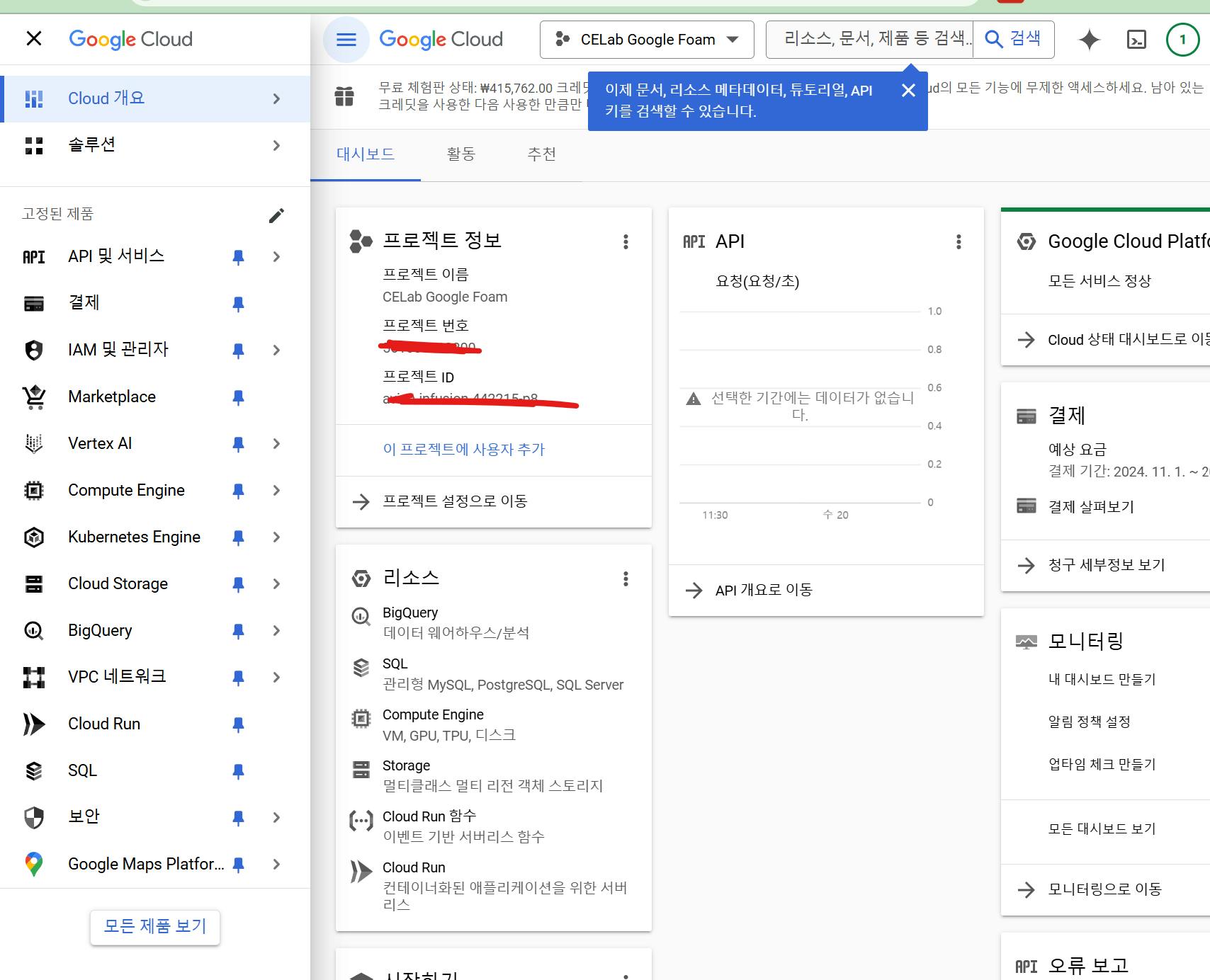This screenshot has height=980, width=1210.
Task: Click the BigQuery icon in sidebar
Action: click(x=34, y=631)
